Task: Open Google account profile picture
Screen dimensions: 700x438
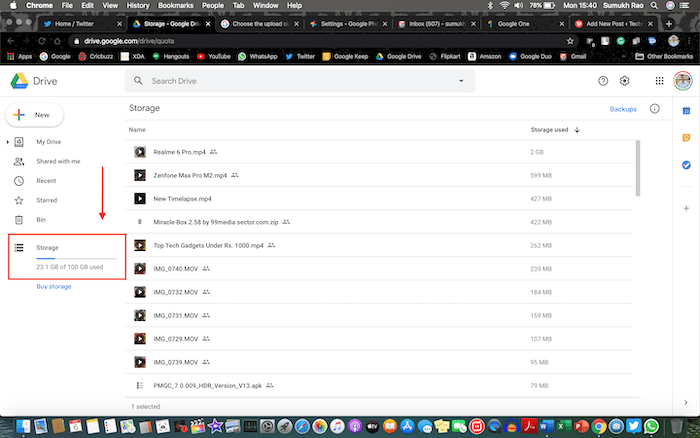Action: [683, 81]
